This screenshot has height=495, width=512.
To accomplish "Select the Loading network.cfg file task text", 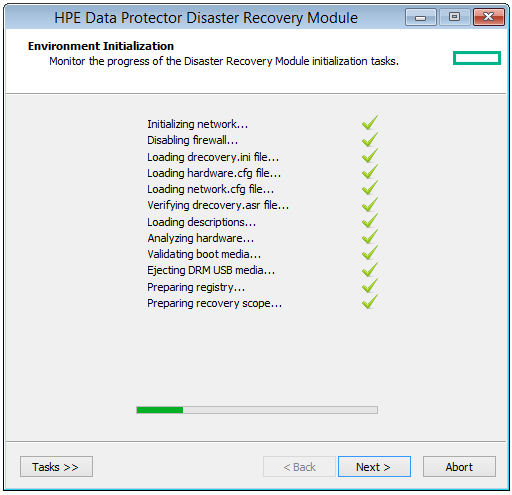I will point(210,189).
